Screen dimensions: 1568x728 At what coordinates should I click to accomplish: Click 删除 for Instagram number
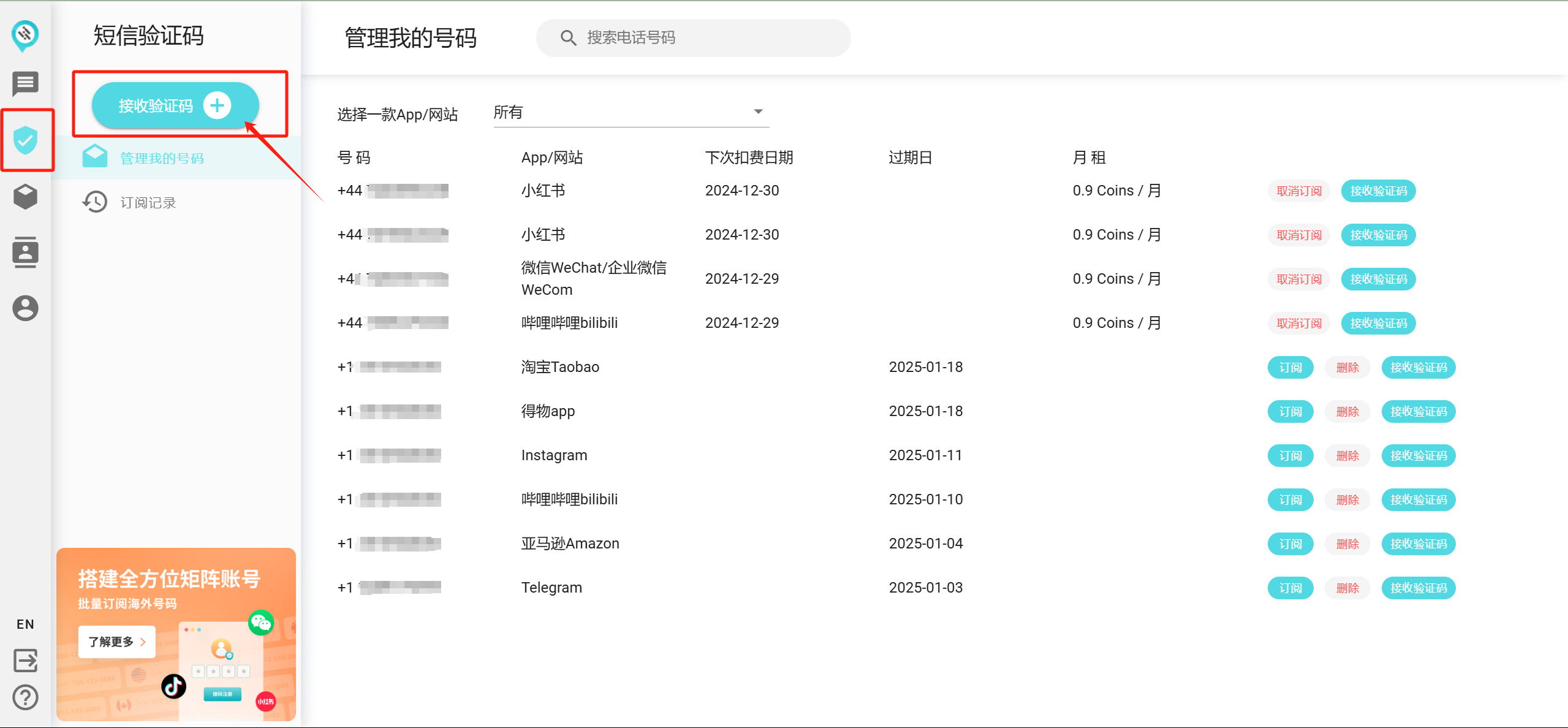[x=1347, y=456]
